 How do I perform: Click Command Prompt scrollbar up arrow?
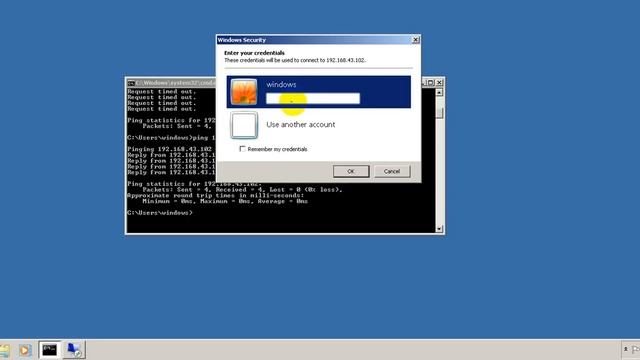(439, 93)
